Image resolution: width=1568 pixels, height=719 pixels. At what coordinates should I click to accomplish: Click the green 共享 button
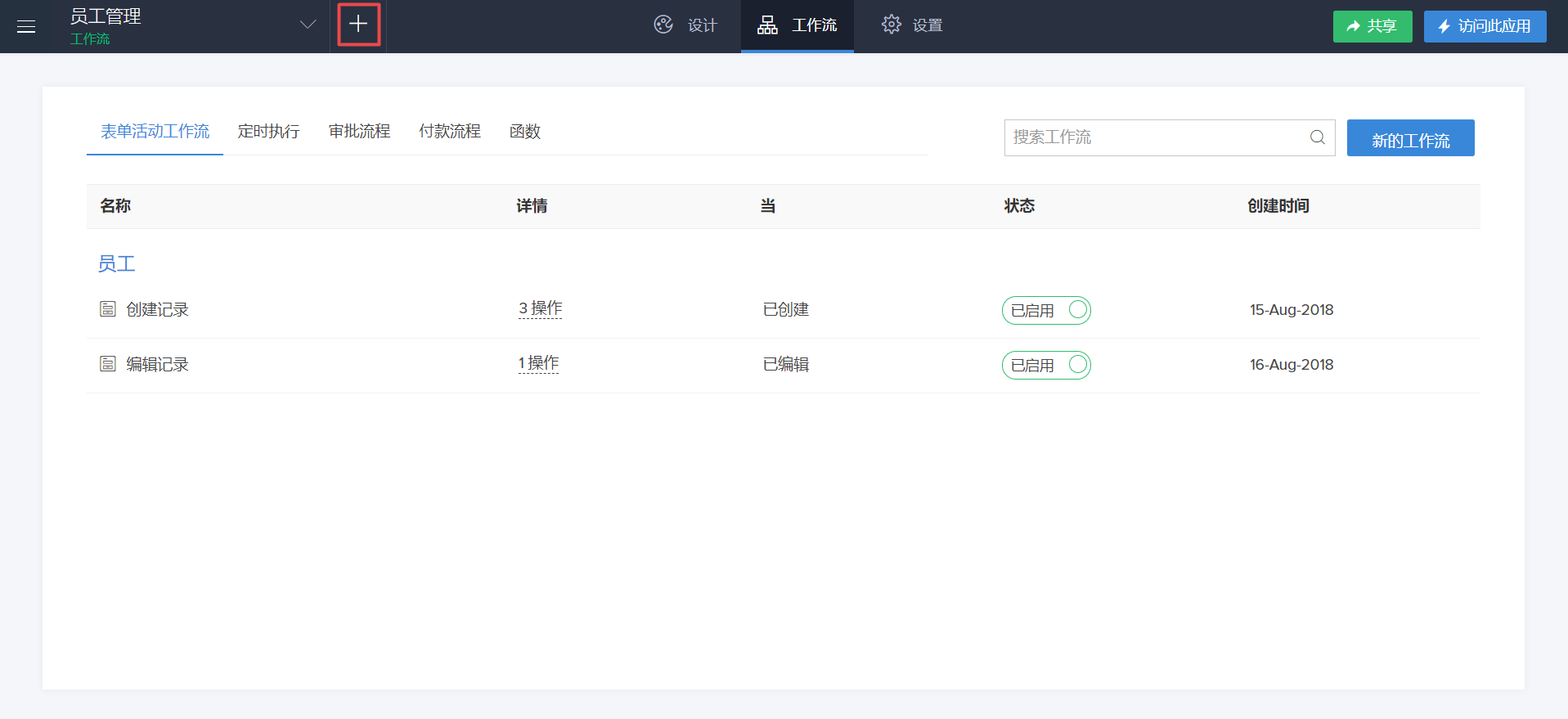tap(1372, 26)
